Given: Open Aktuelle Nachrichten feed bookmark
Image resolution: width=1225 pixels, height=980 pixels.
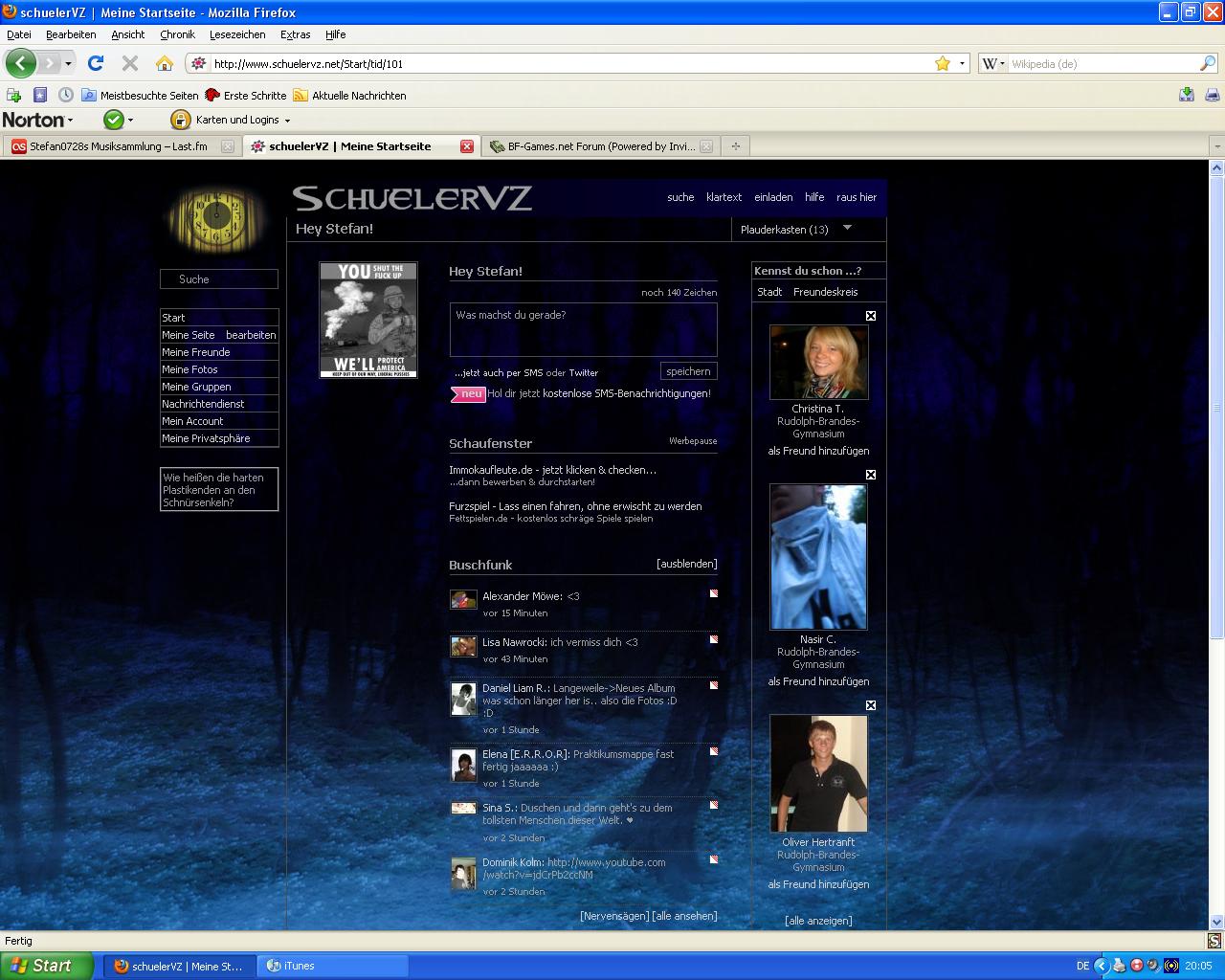Looking at the screenshot, I should coord(349,96).
